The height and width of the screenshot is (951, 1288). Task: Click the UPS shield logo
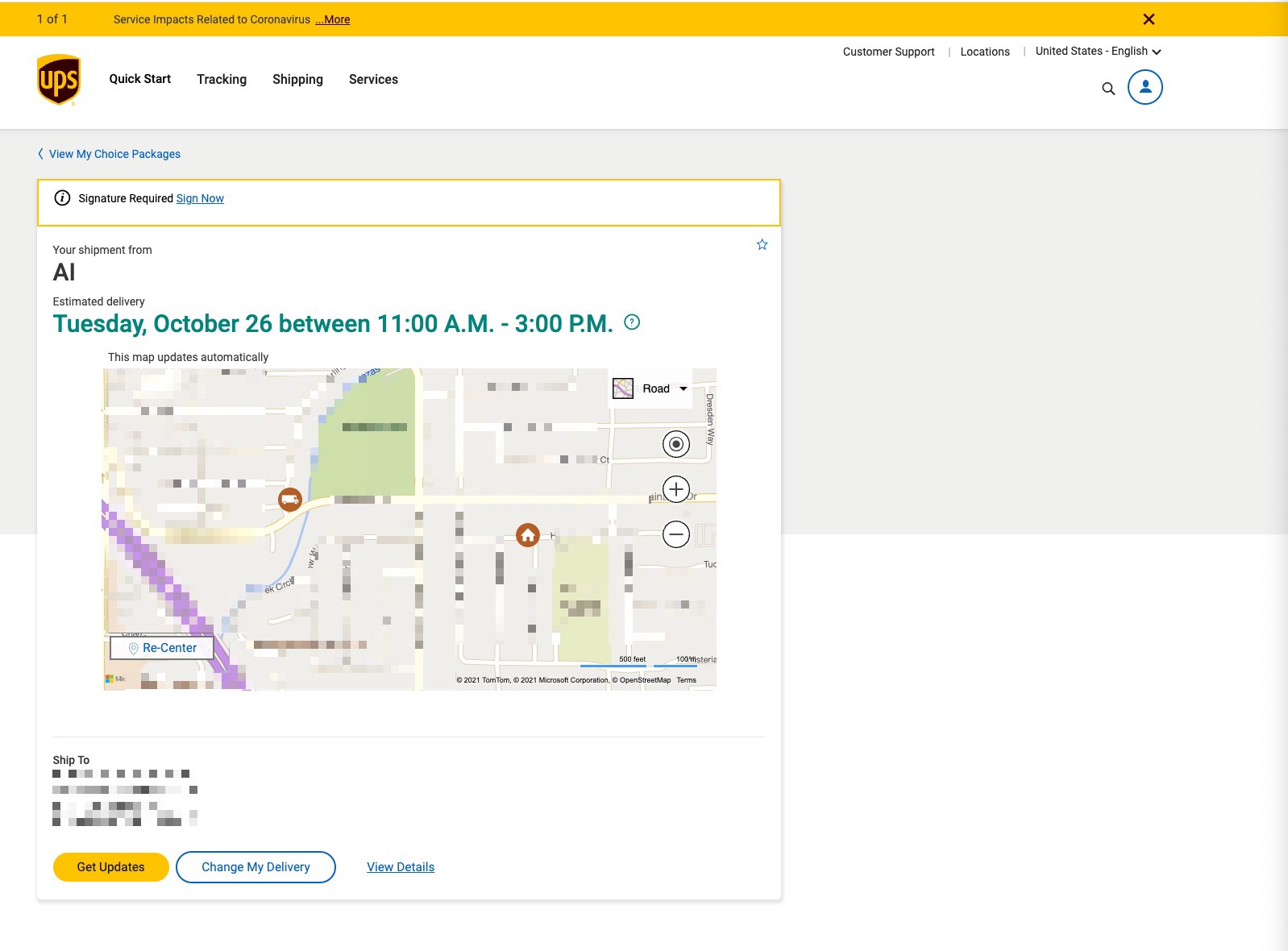59,80
